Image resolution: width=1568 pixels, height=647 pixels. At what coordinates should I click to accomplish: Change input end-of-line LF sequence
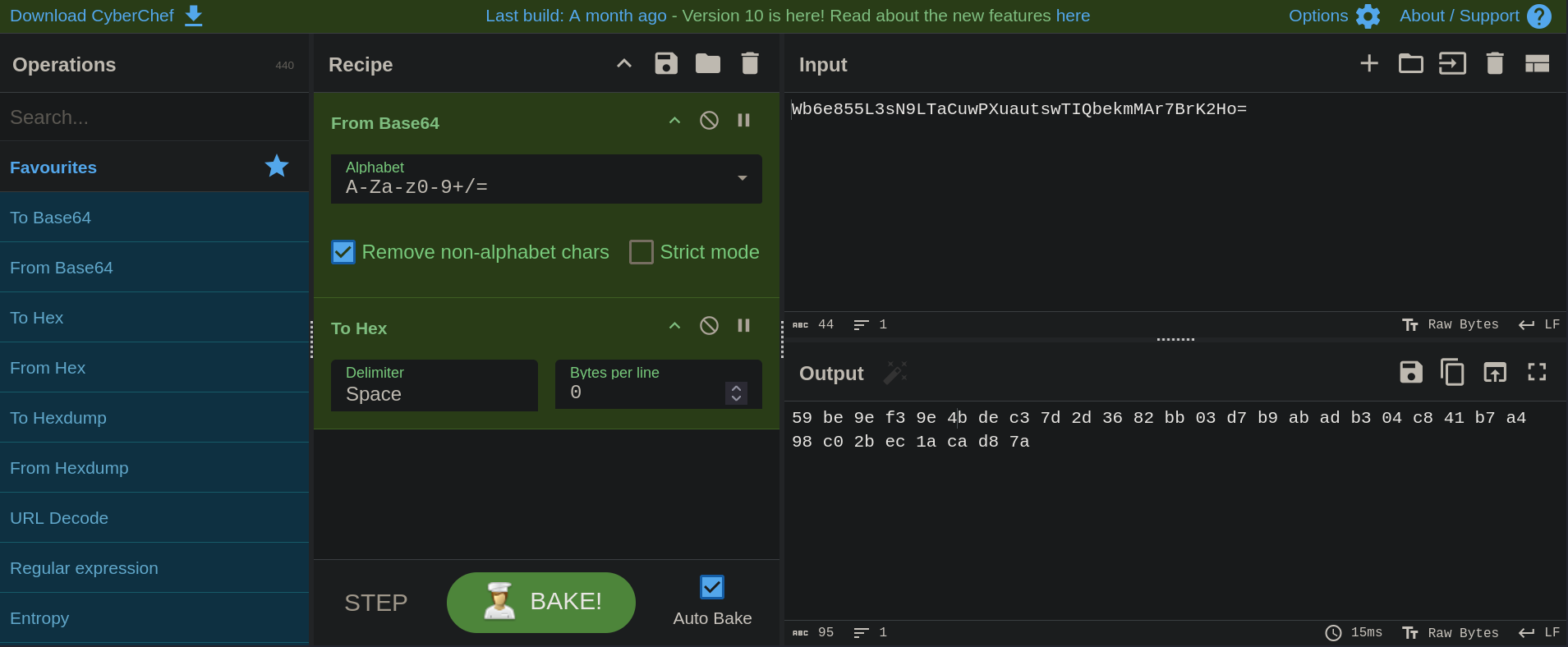click(1539, 324)
